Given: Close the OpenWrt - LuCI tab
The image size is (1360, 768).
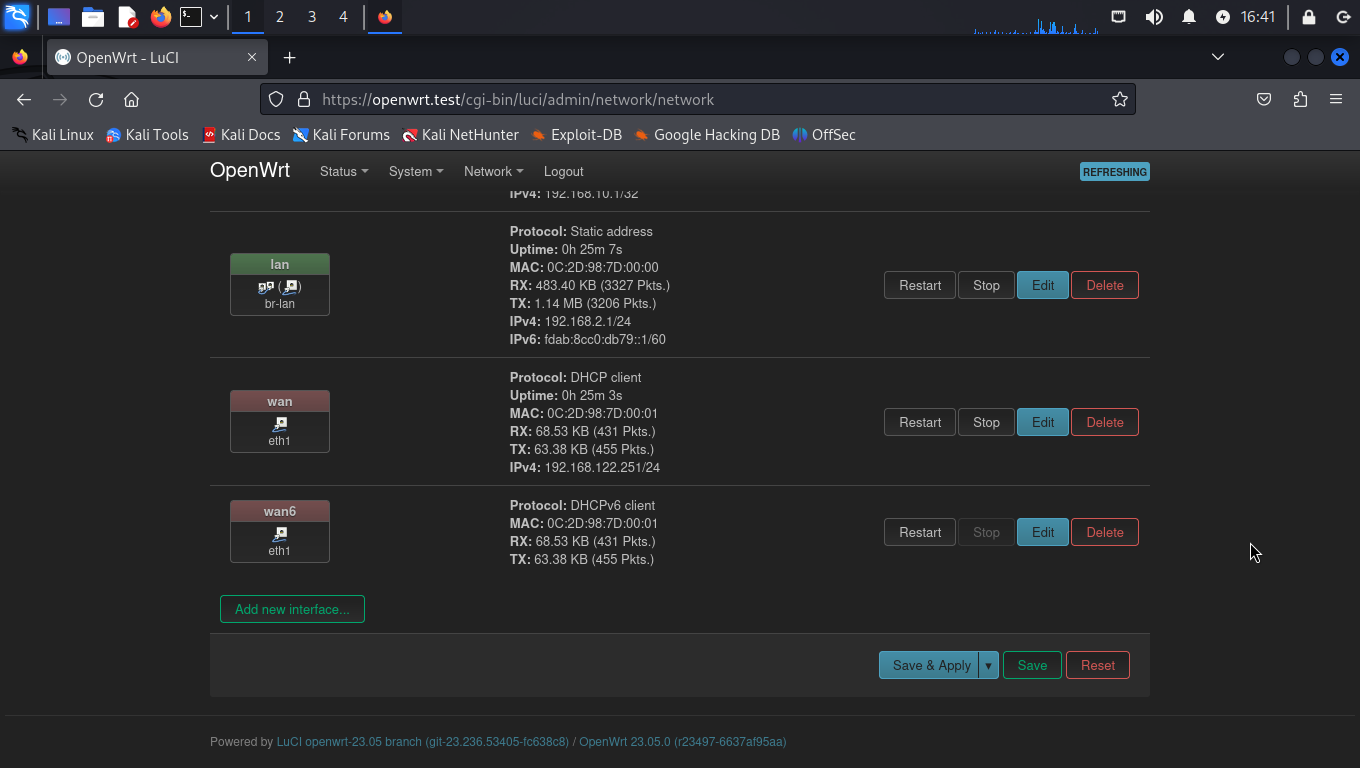Looking at the screenshot, I should (x=252, y=57).
